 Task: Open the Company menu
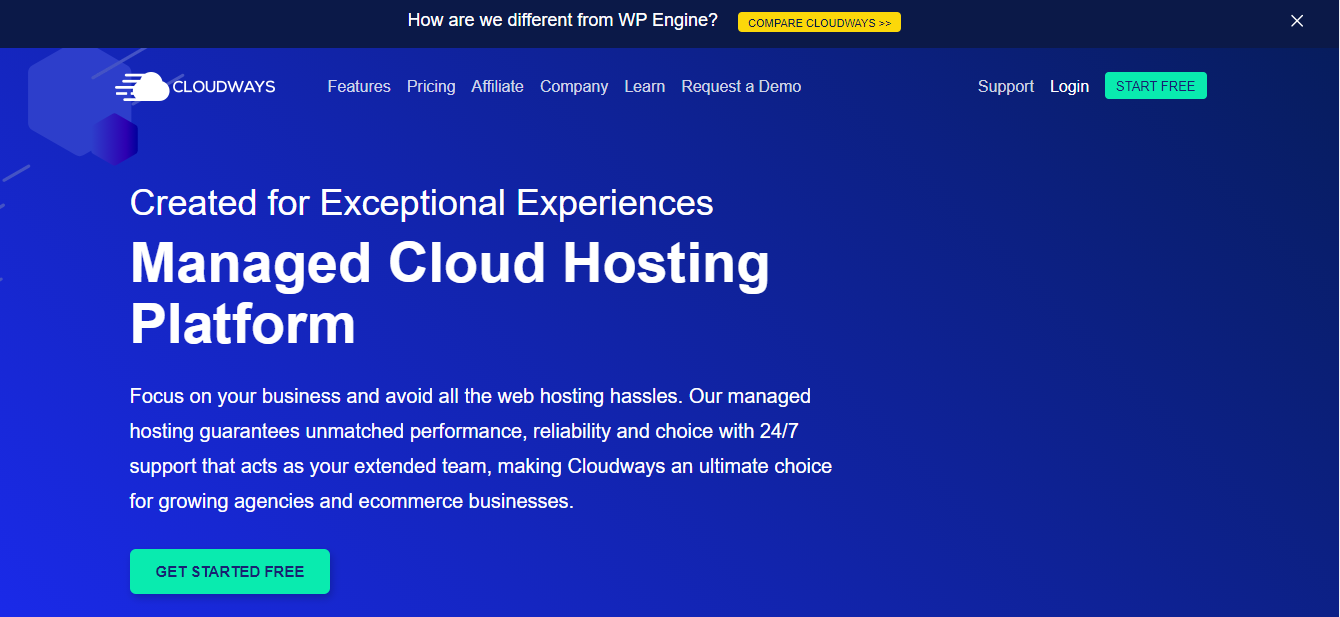click(574, 87)
